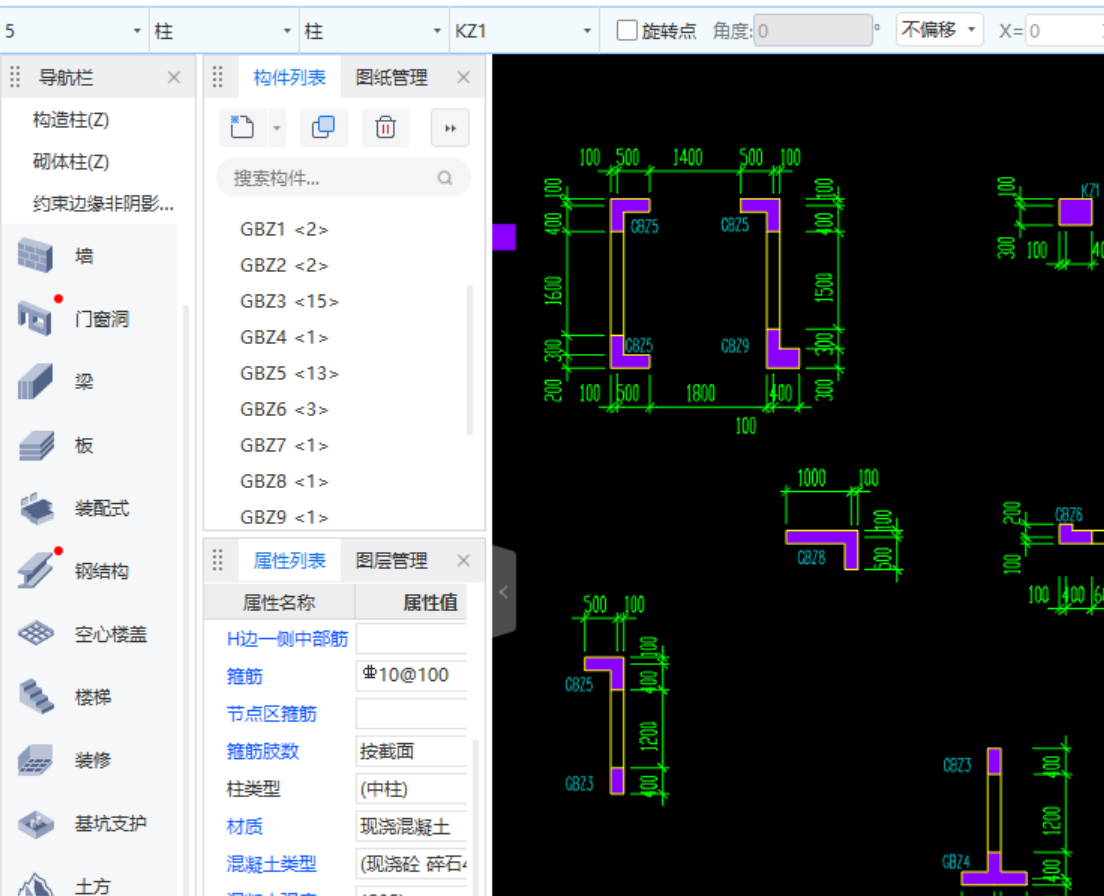
Task: Select the 装配式 category icon
Action: [35, 508]
